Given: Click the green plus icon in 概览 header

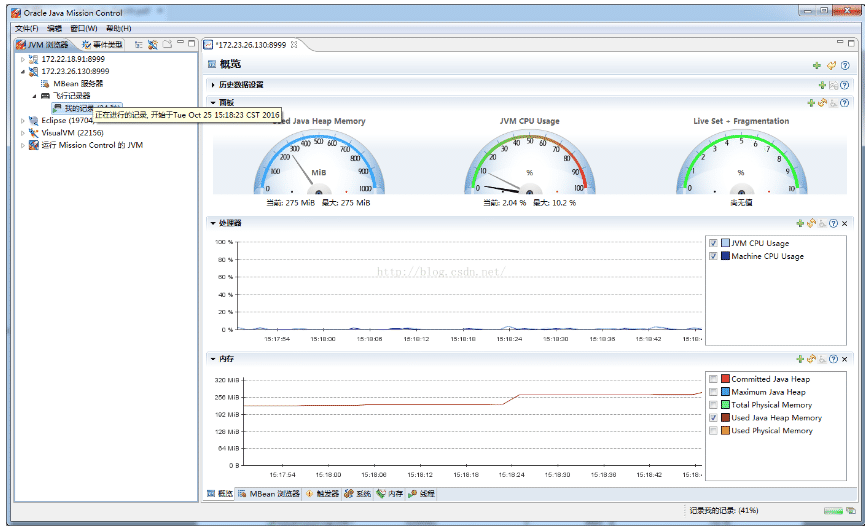Looking at the screenshot, I should (817, 65).
